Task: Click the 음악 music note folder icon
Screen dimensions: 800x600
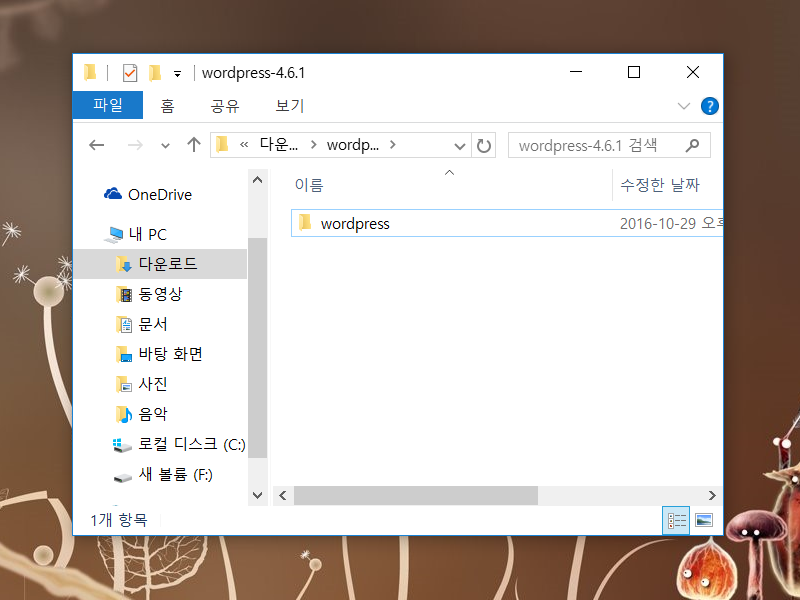Action: click(x=124, y=414)
